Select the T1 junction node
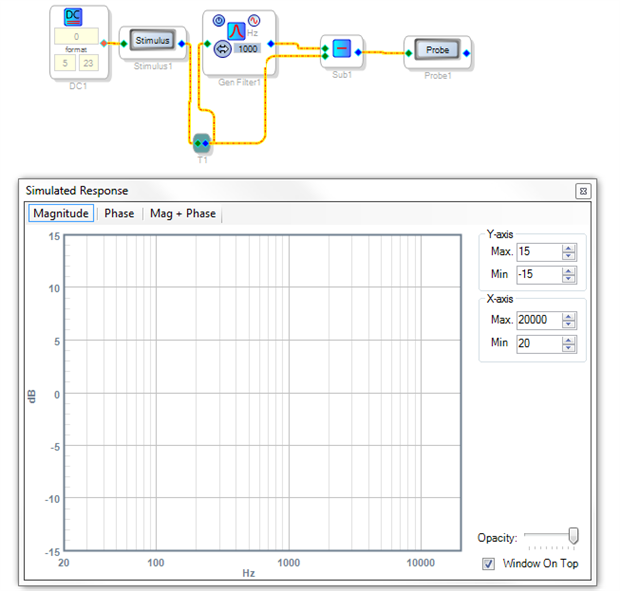Viewport: 620px width, 591px height. point(202,144)
